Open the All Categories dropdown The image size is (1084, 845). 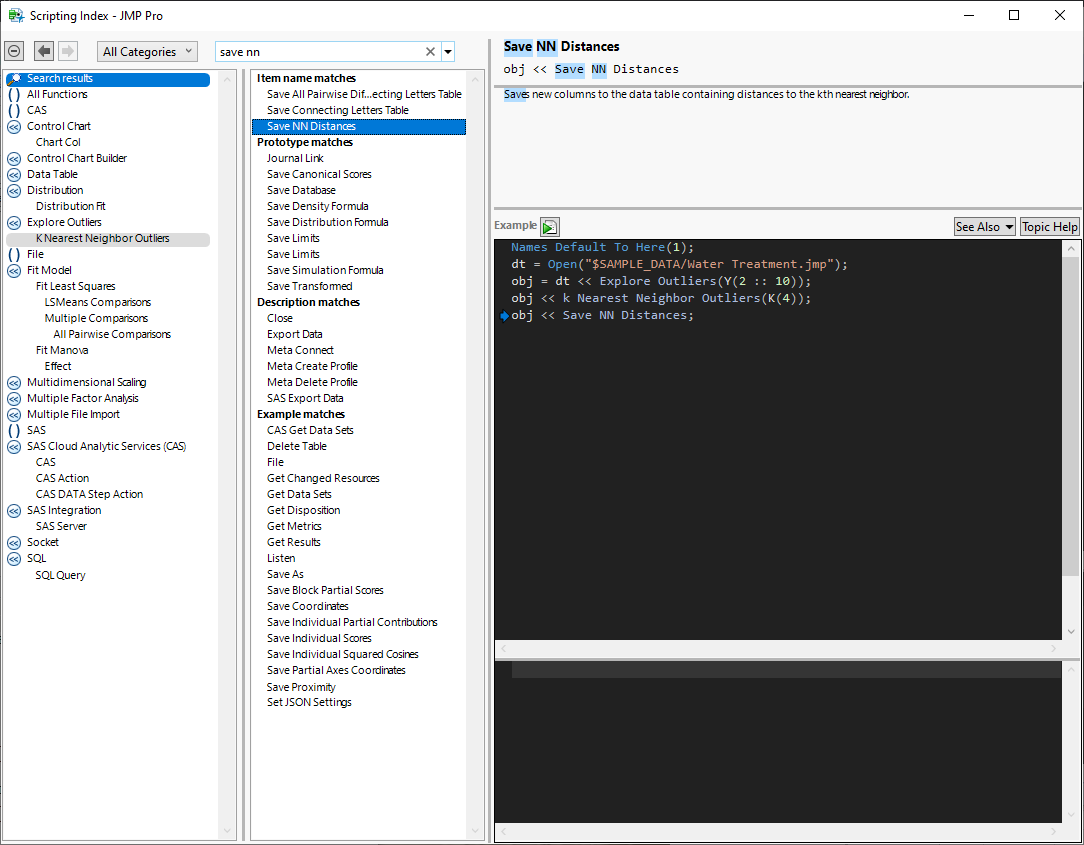coord(146,50)
